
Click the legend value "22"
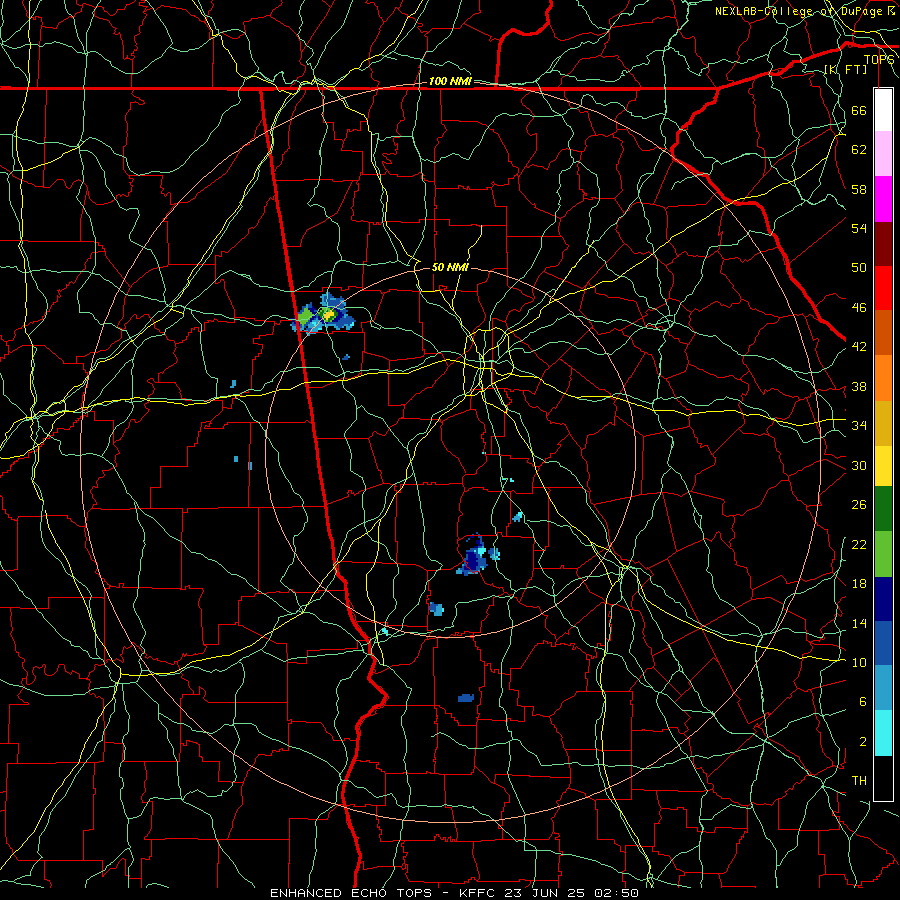(x=859, y=544)
